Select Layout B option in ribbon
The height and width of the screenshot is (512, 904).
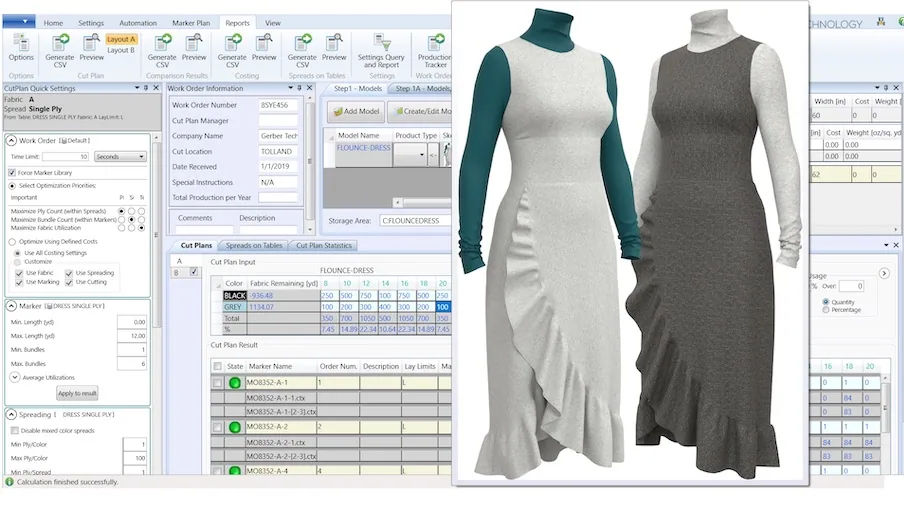[x=121, y=50]
